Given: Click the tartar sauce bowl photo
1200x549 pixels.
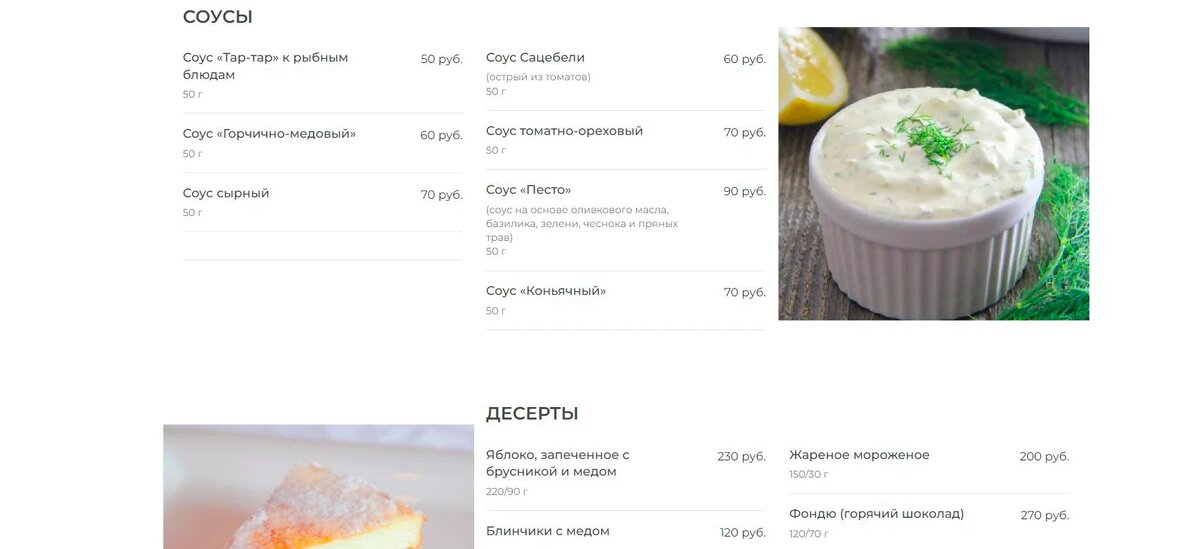Looking at the screenshot, I should pos(933,173).
